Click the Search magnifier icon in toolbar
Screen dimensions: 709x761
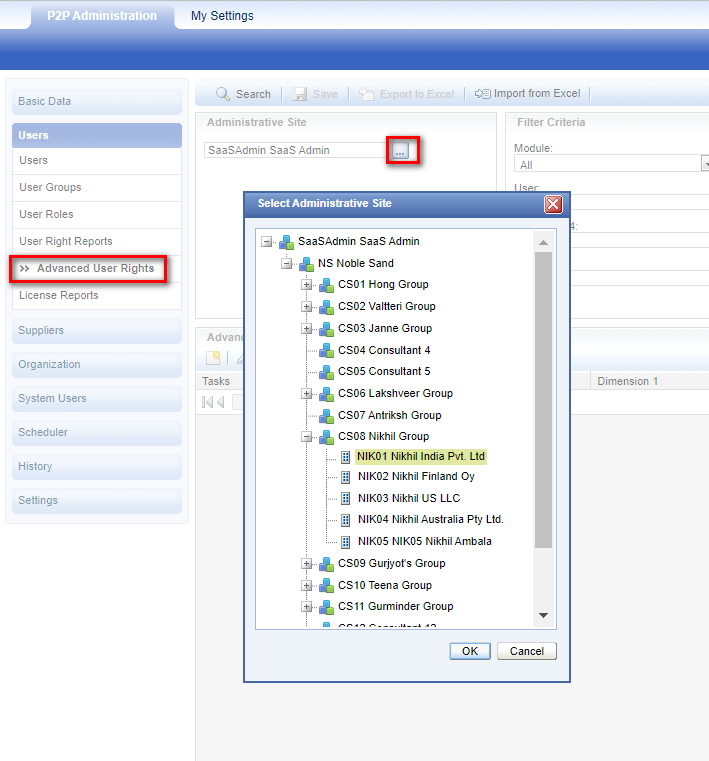point(223,94)
